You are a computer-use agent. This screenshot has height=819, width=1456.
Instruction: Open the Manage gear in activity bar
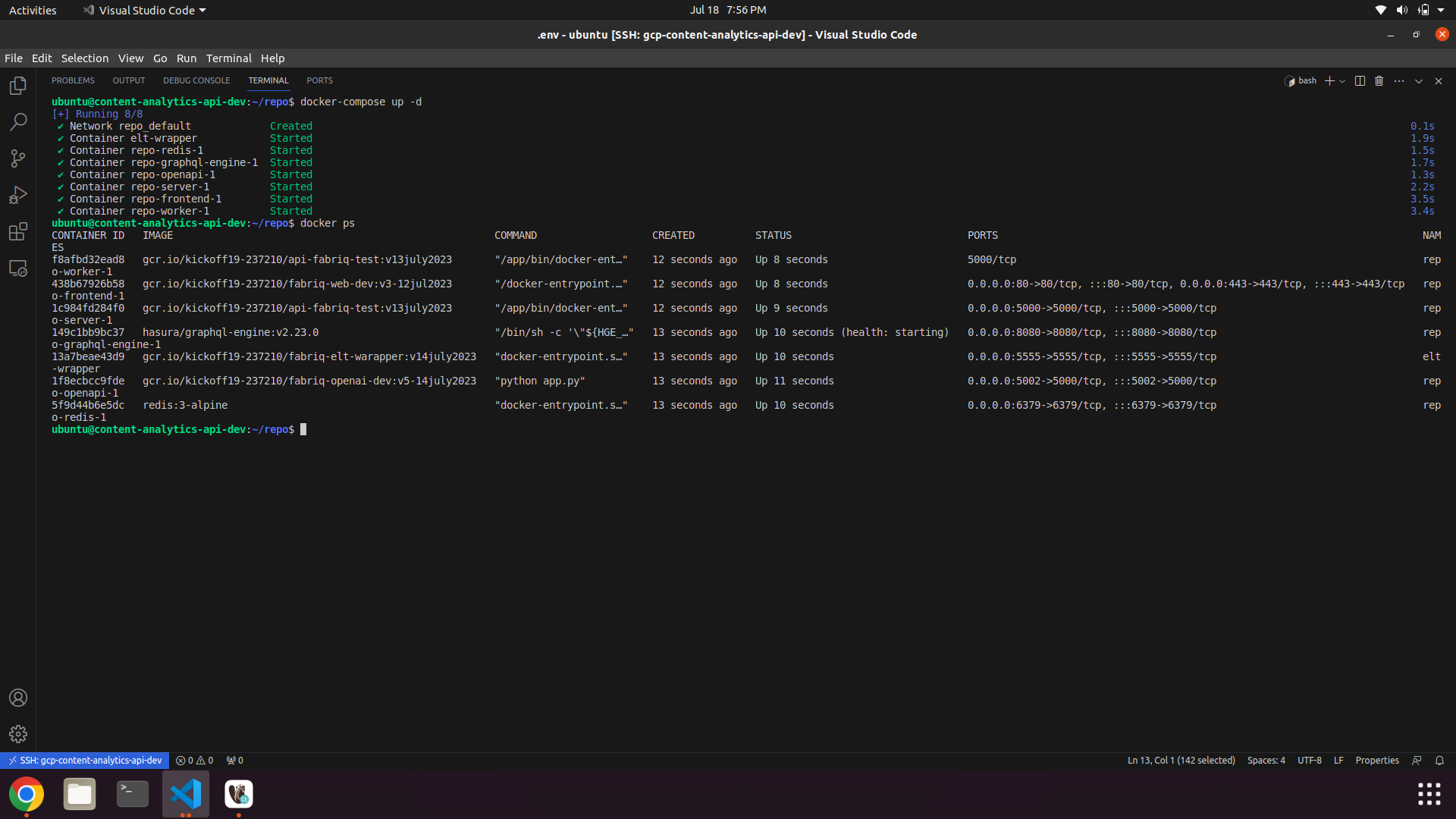pyautogui.click(x=18, y=734)
